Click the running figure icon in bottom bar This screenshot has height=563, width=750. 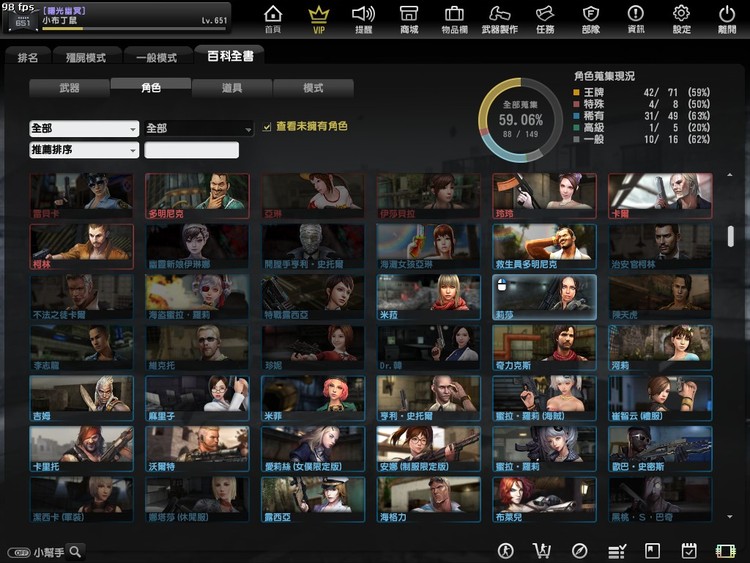click(506, 551)
